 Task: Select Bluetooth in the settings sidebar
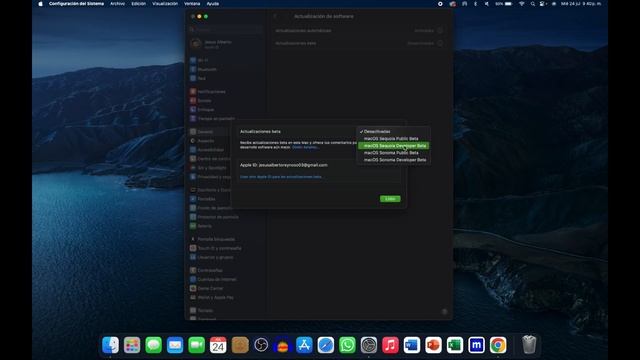[226, 69]
